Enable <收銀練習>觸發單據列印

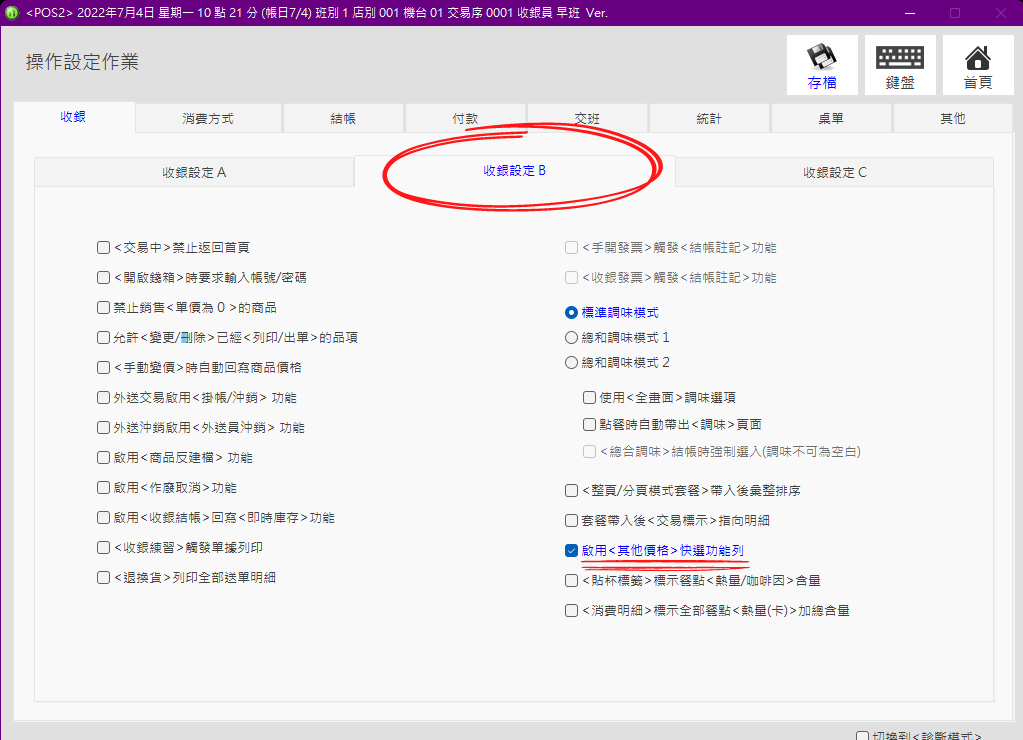coord(103,547)
